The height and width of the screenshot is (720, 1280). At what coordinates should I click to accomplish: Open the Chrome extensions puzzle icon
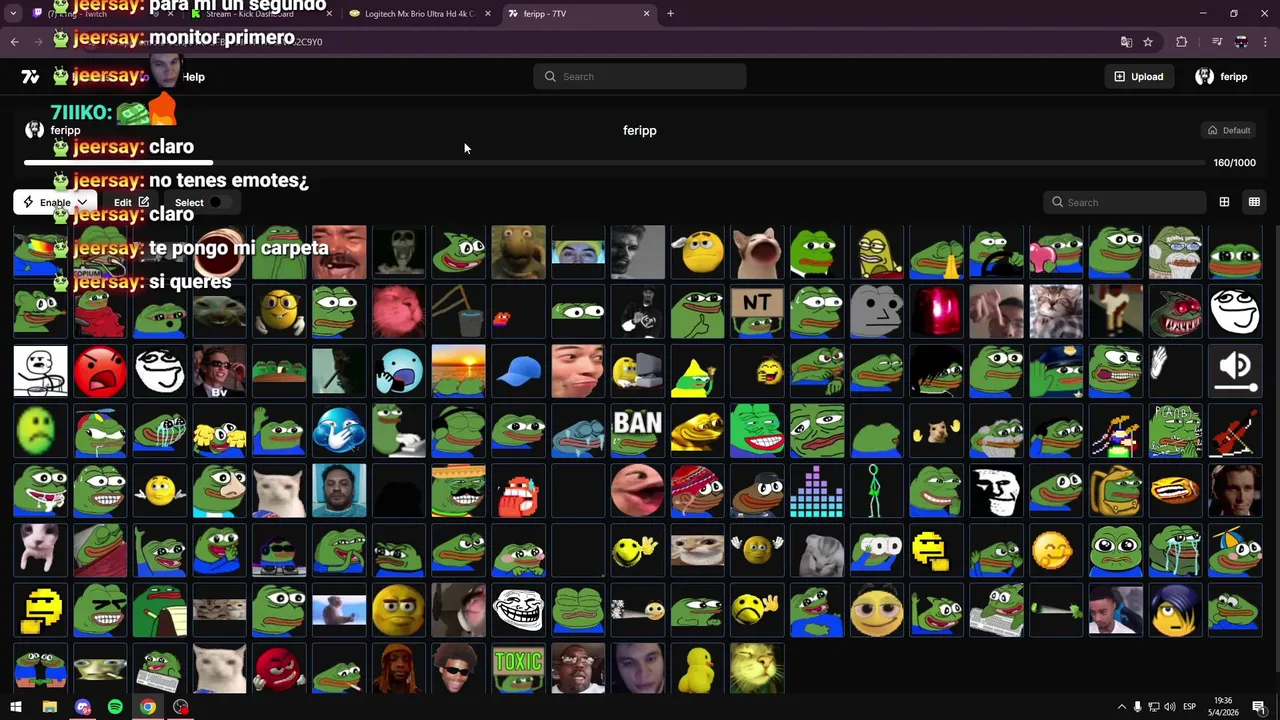(x=1182, y=42)
